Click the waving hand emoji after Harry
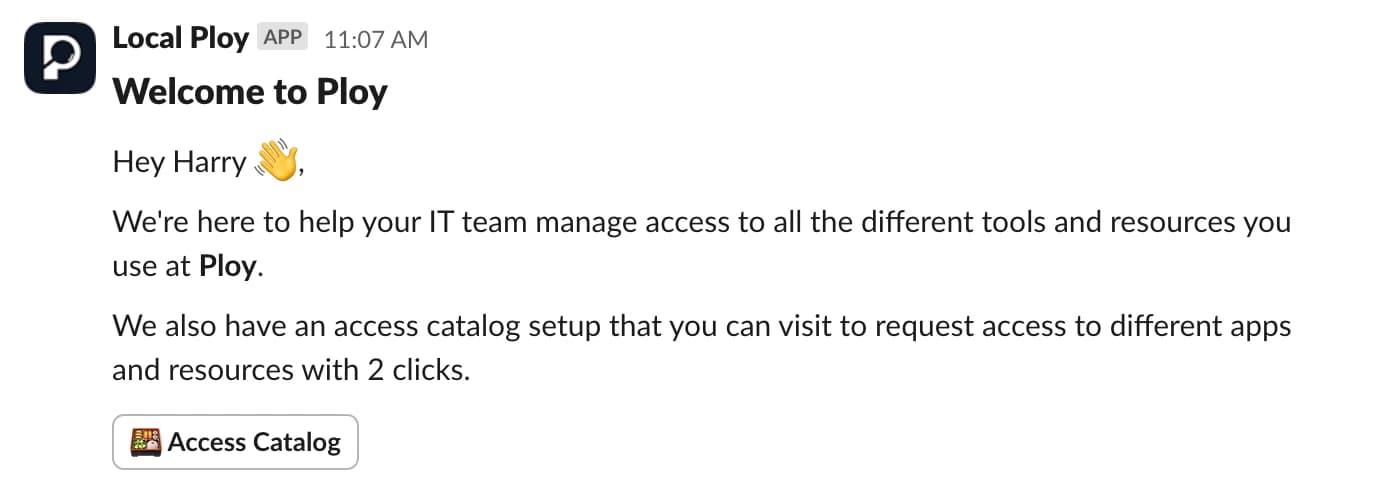 (277, 161)
